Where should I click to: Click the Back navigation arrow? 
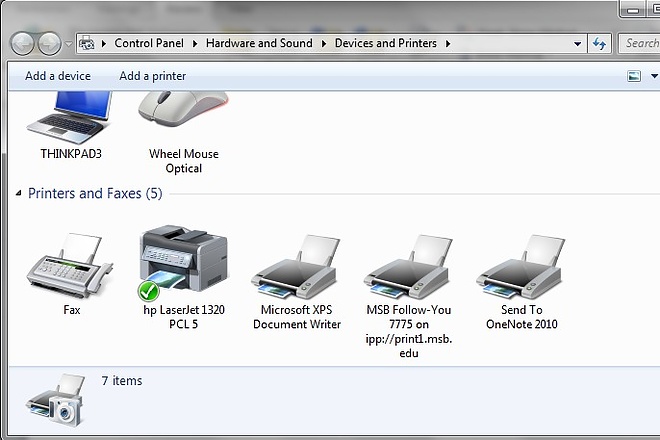tap(22, 43)
